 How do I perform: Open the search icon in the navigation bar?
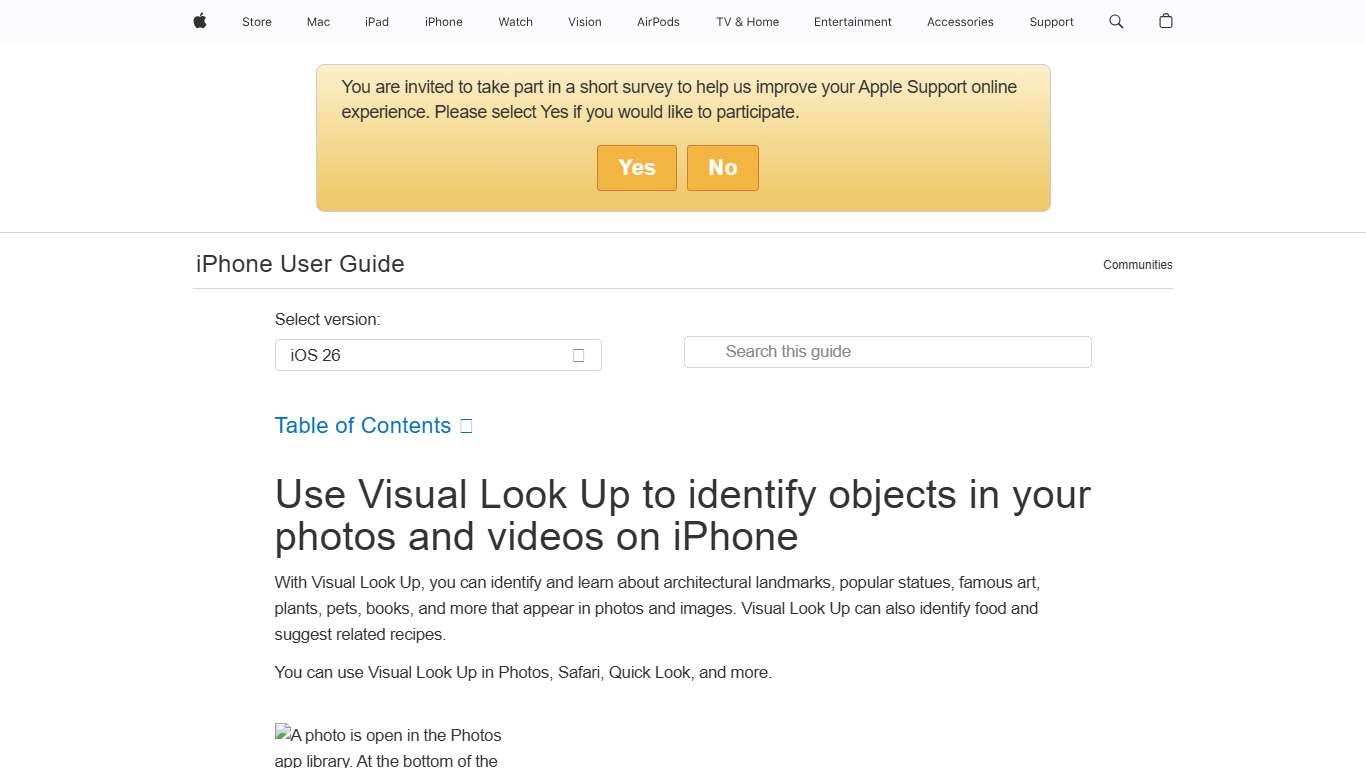[1115, 21]
